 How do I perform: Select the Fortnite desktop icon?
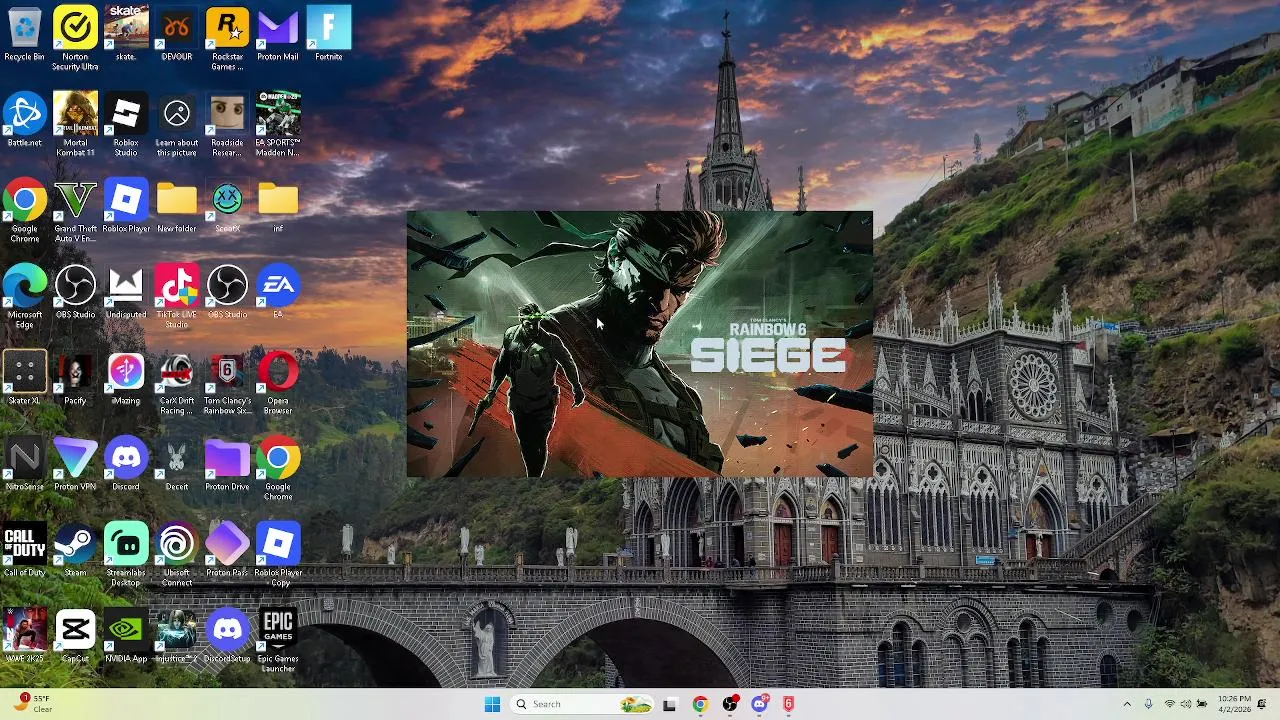329,35
